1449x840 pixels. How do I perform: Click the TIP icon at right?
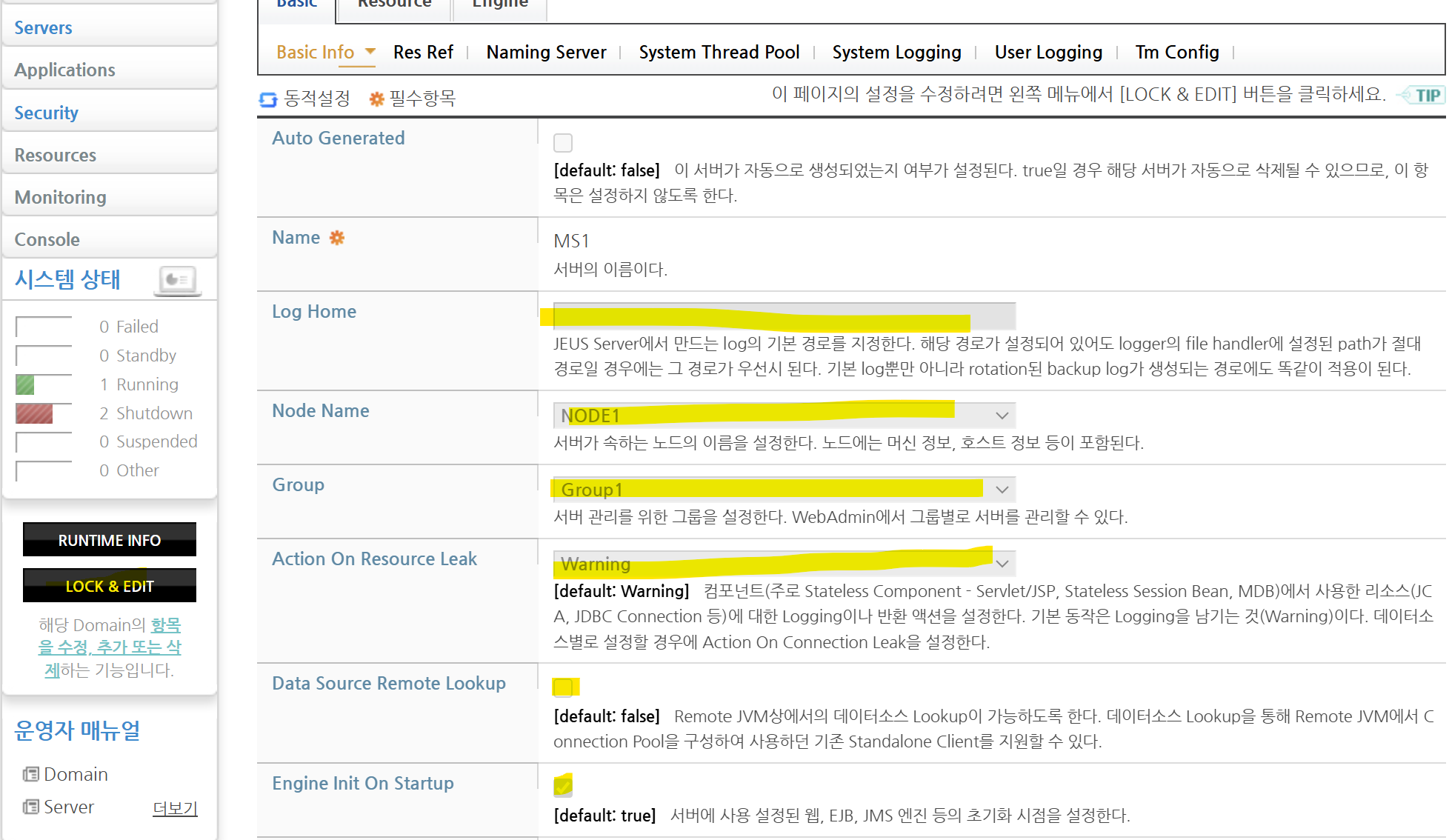coord(1424,96)
